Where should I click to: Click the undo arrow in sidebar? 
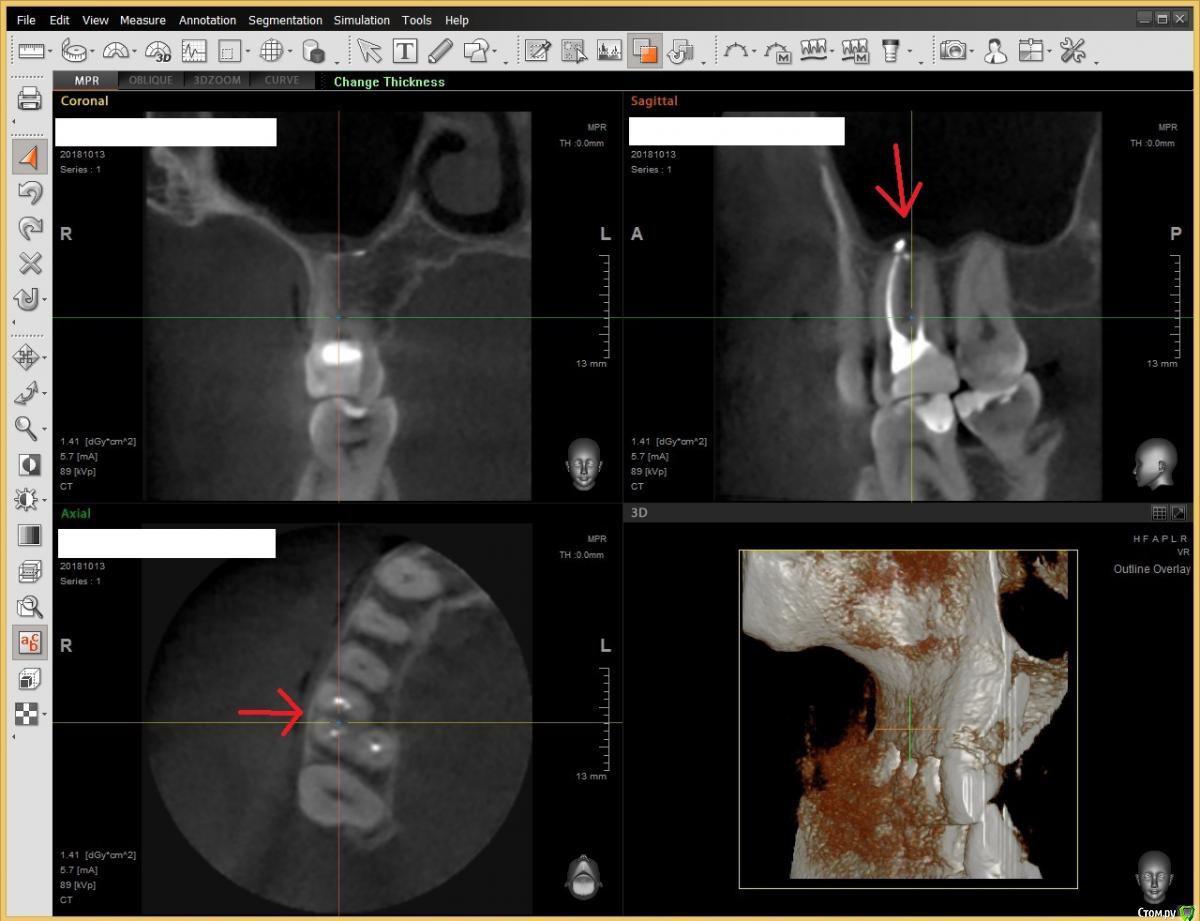click(30, 194)
